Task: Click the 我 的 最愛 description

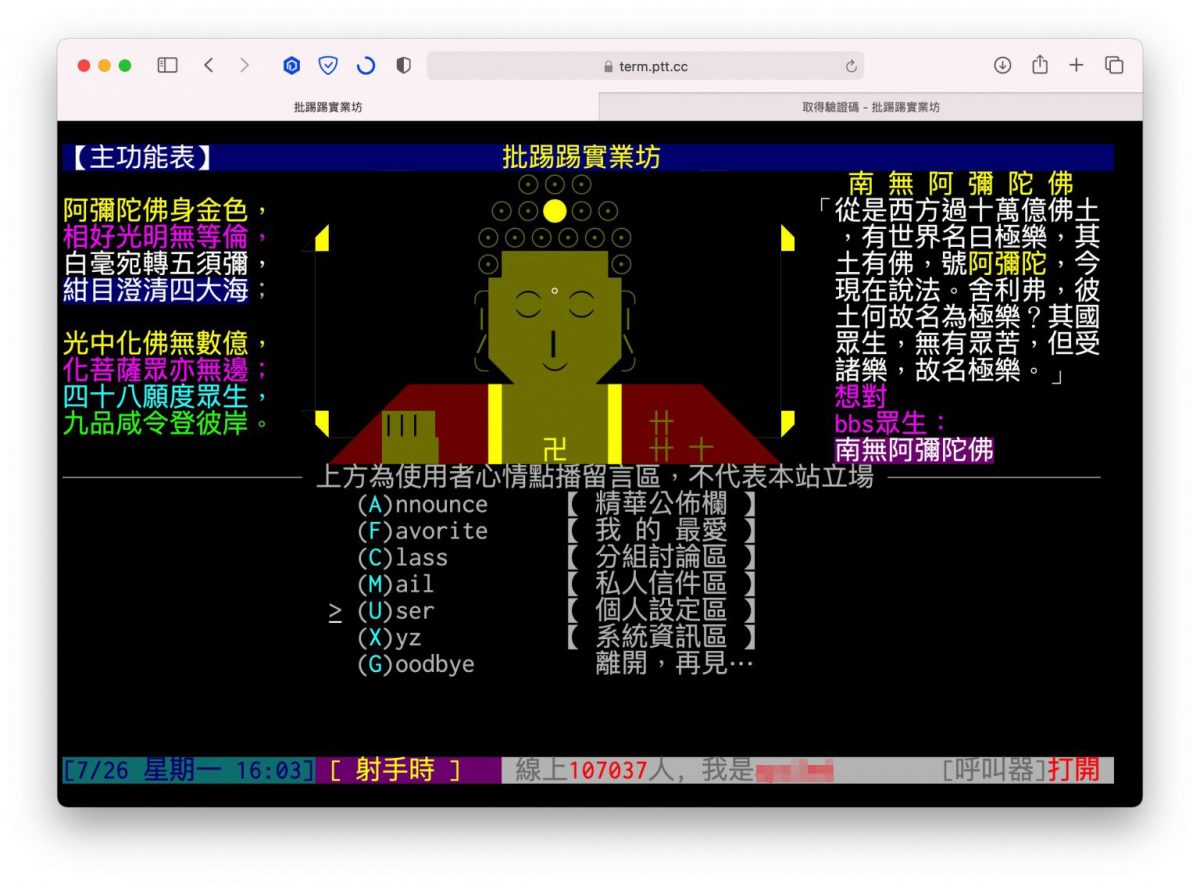Action: 661,531
